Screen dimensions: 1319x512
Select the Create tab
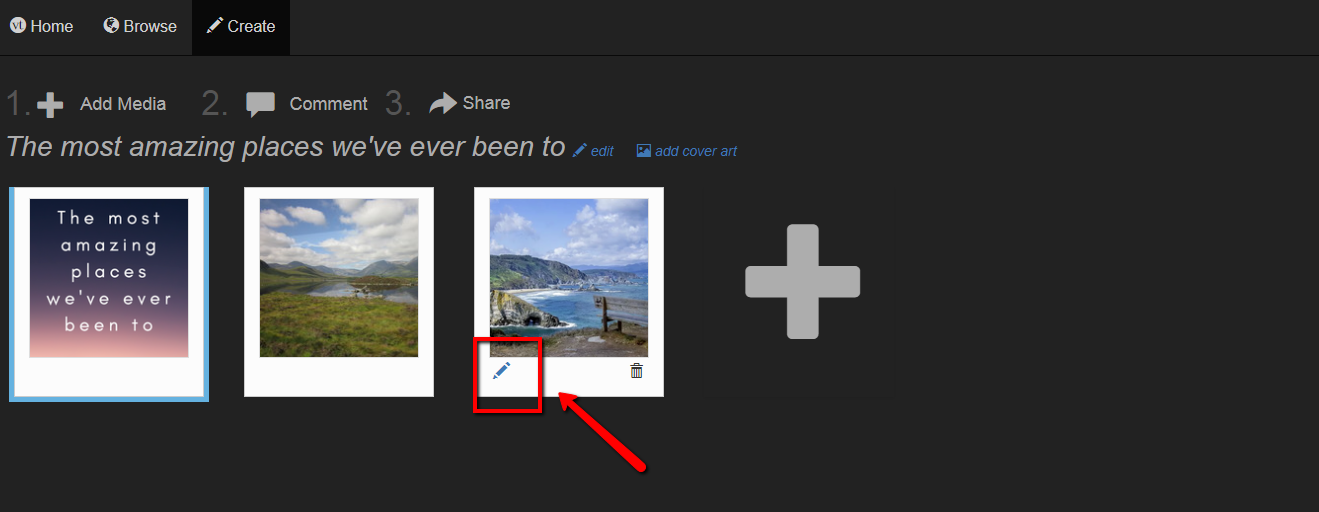coord(241,27)
